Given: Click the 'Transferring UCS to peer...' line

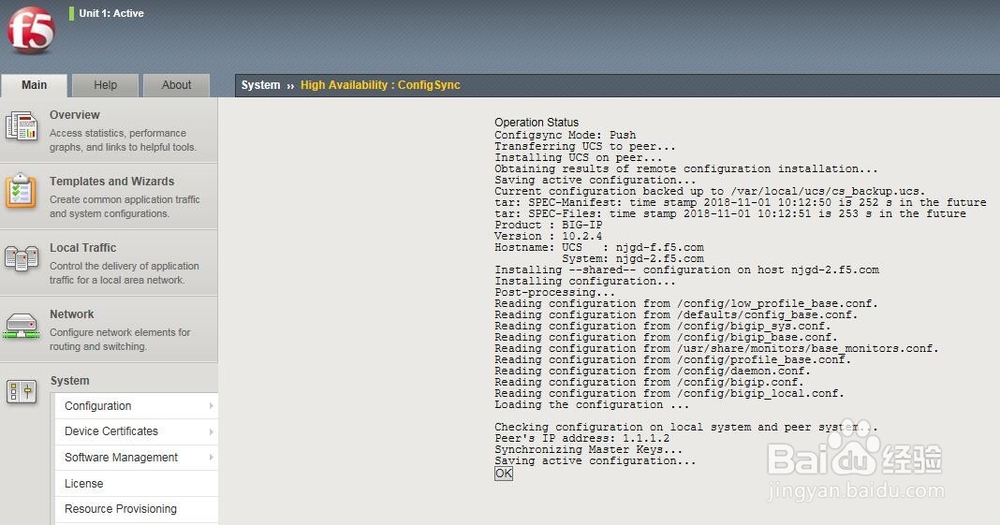Looking at the screenshot, I should pyautogui.click(x=585, y=147).
